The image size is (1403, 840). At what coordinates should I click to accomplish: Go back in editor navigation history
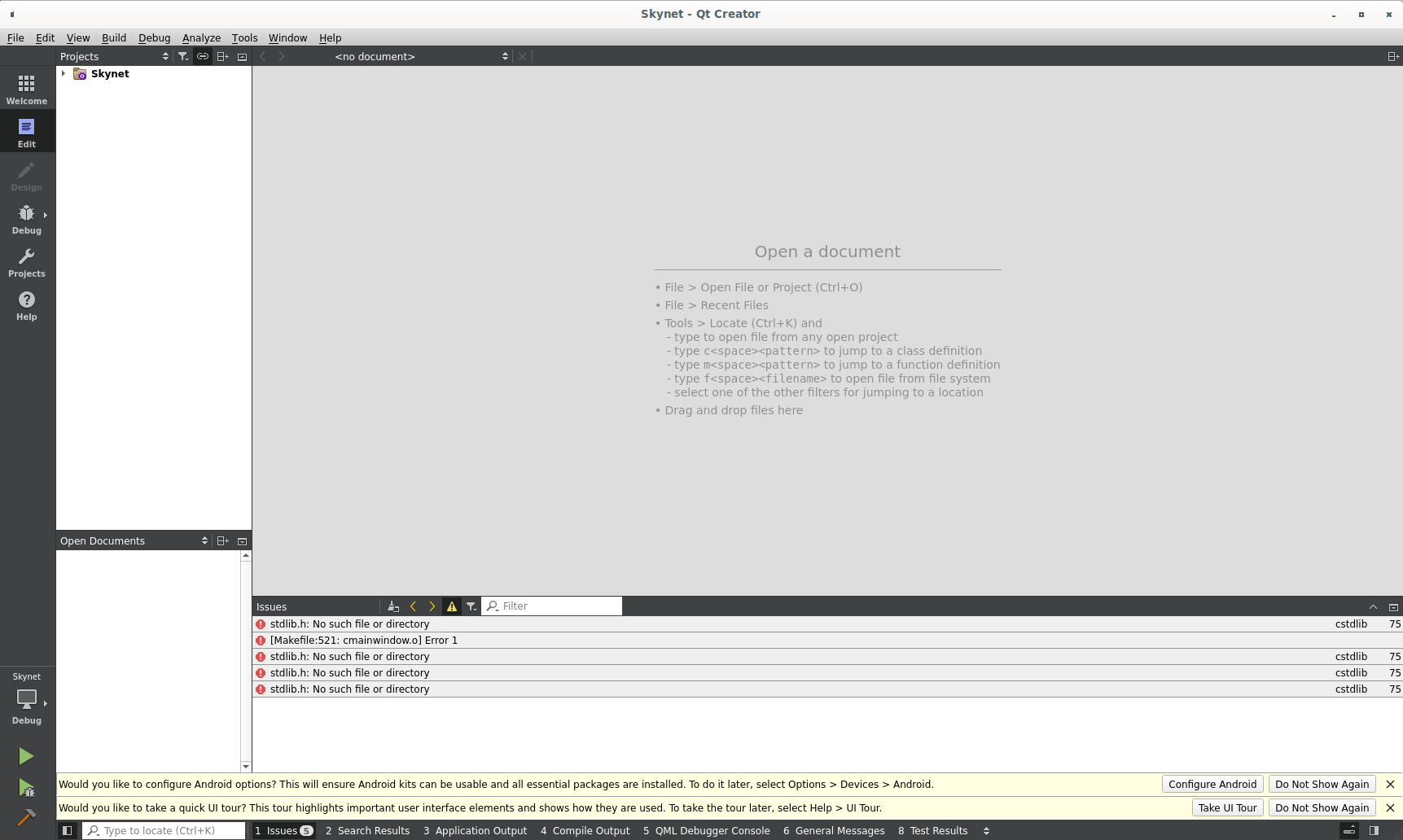click(x=263, y=56)
